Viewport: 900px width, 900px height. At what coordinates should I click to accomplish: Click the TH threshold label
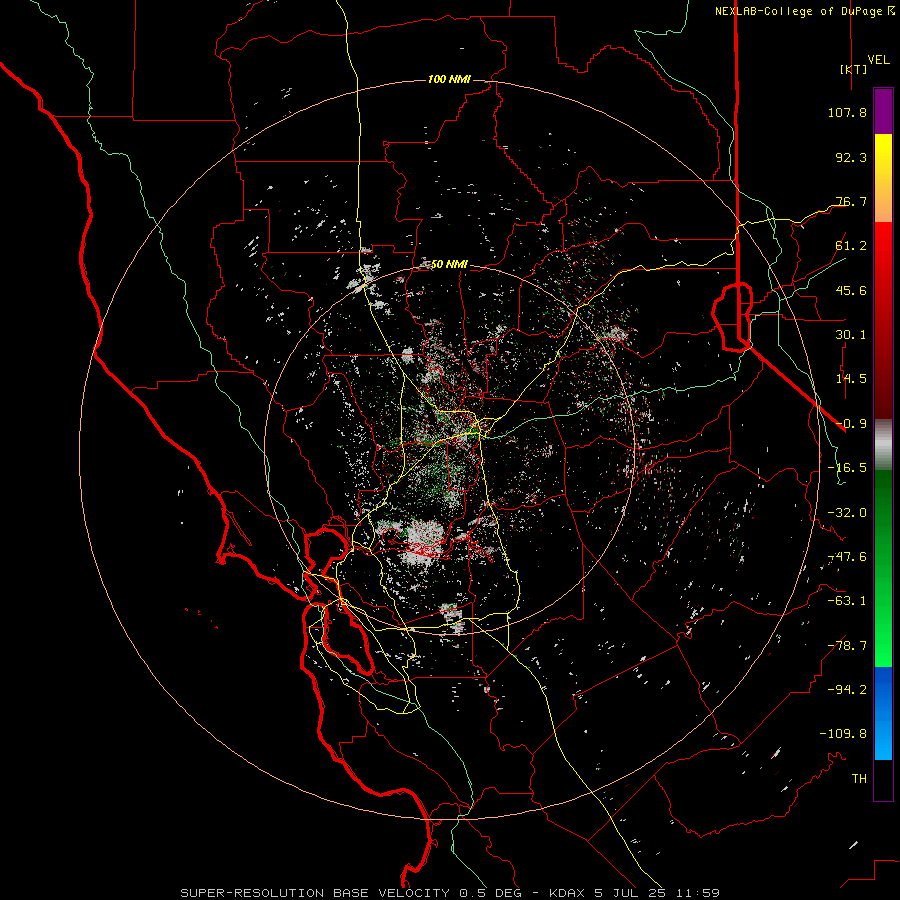point(859,779)
